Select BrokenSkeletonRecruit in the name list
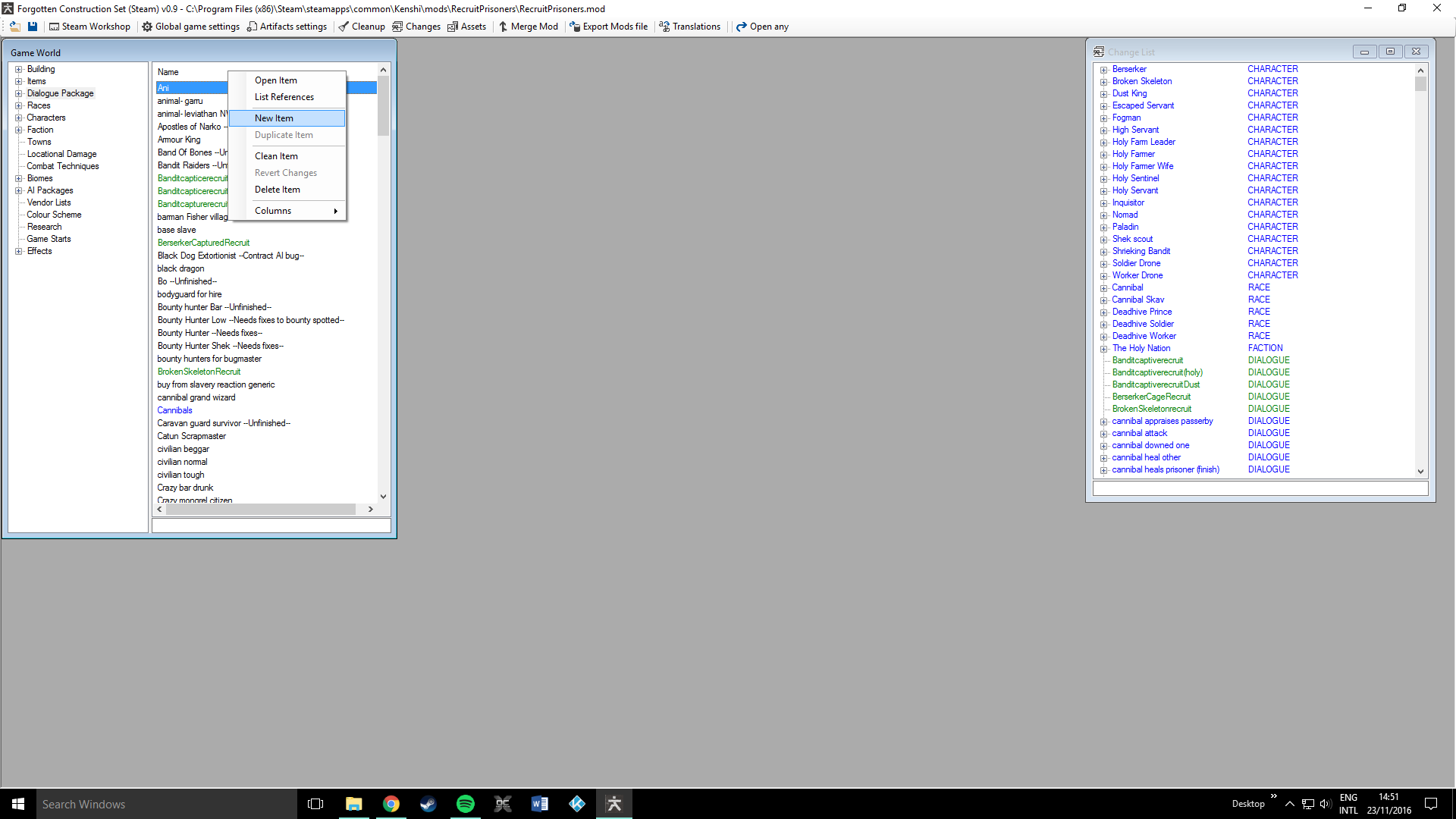 pos(199,372)
